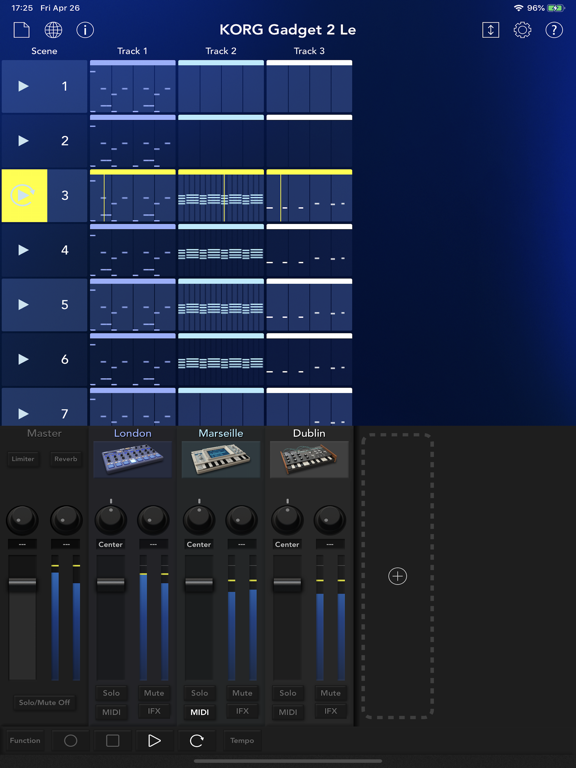Click the London volume fader

(x=111, y=584)
